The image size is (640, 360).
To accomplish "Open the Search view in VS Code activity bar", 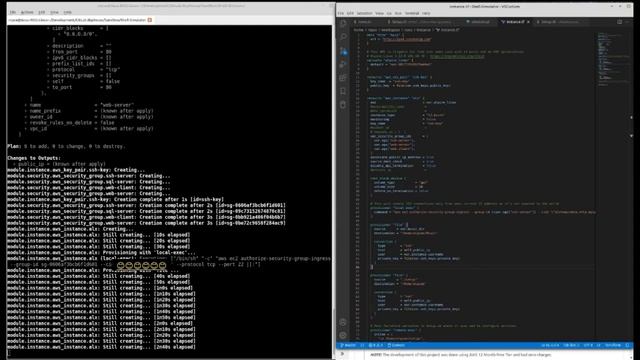I will pyautogui.click(x=343, y=37).
